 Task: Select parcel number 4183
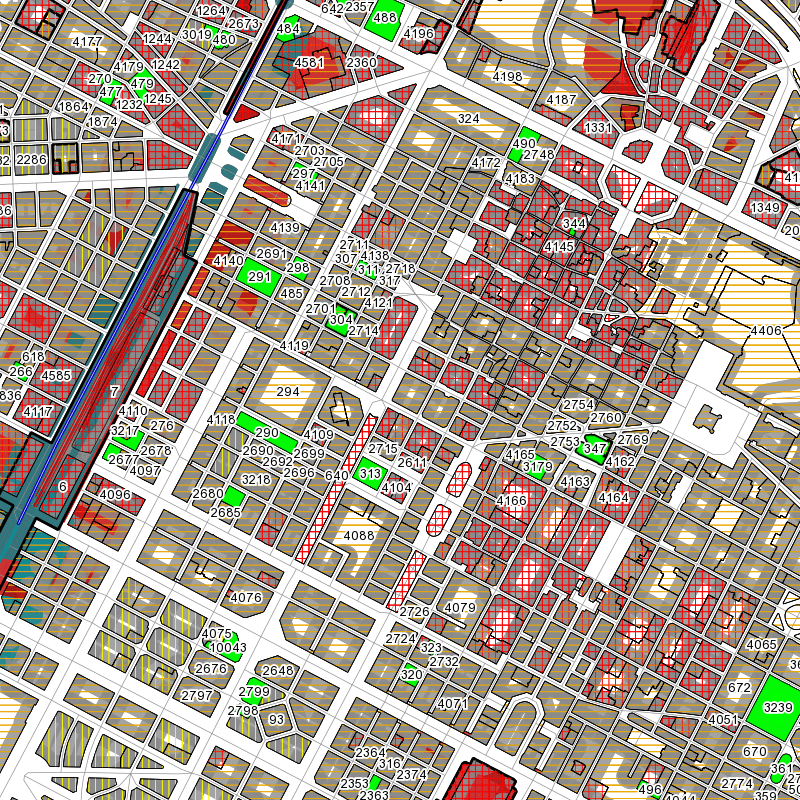(520, 179)
